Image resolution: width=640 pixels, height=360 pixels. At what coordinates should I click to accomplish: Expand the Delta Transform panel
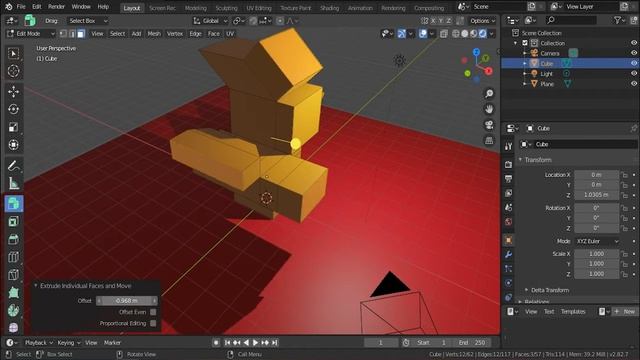547,290
